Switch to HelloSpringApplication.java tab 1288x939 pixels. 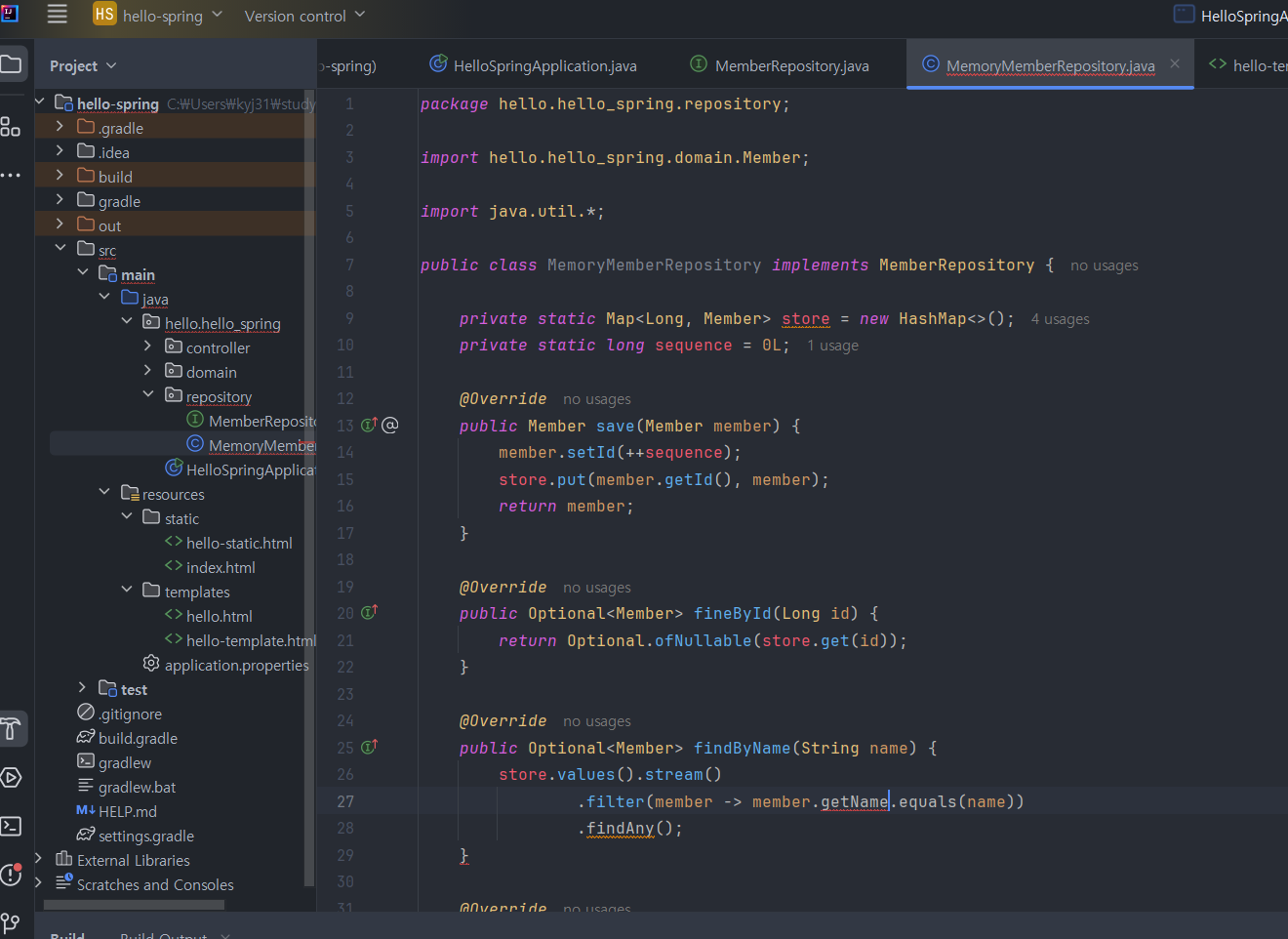click(533, 65)
